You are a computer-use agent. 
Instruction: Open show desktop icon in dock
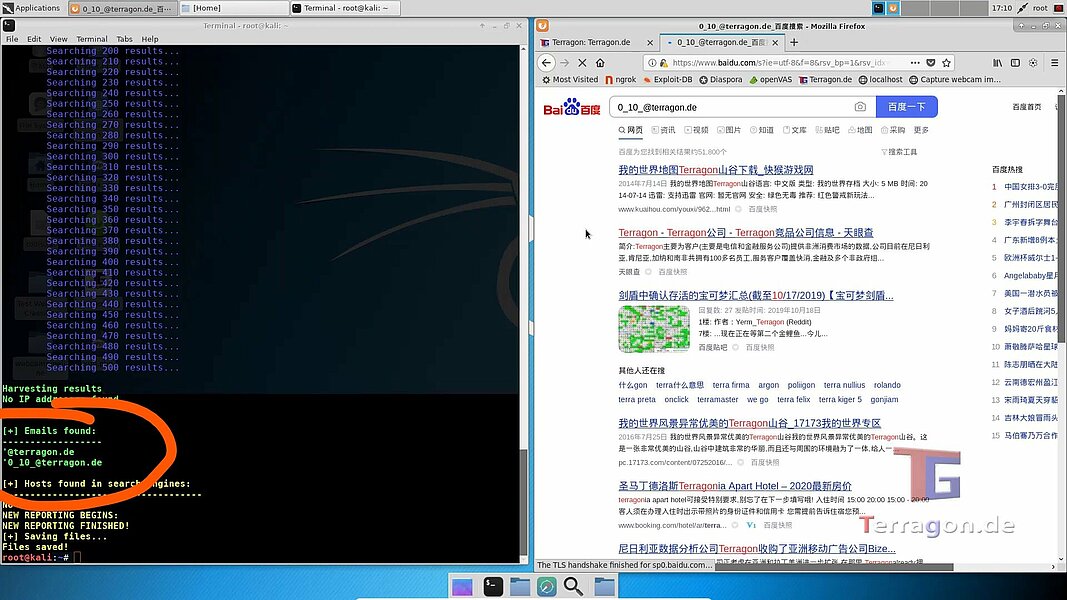[x=462, y=586]
